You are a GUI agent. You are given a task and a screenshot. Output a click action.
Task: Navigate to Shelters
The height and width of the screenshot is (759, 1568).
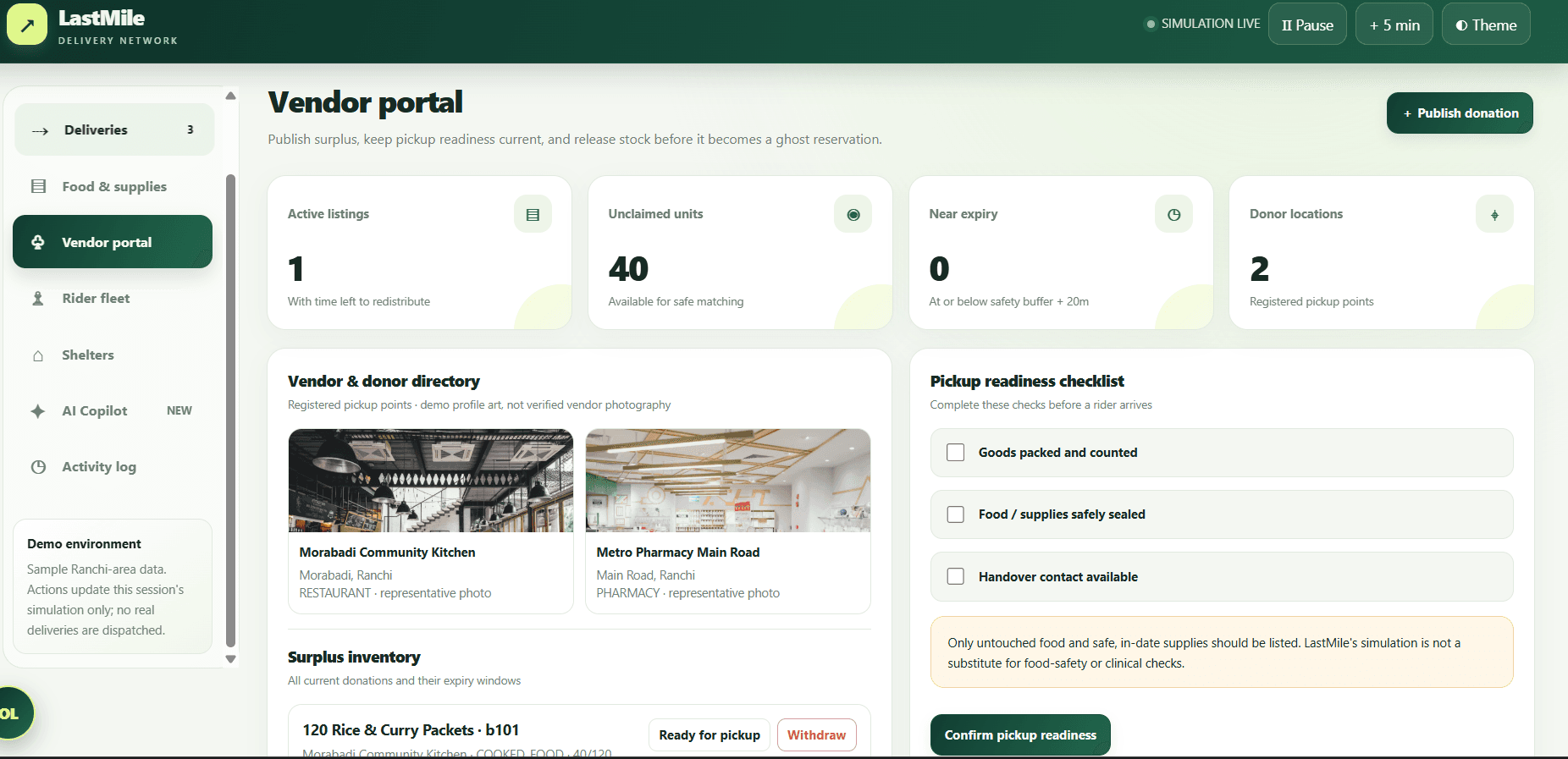[114, 355]
